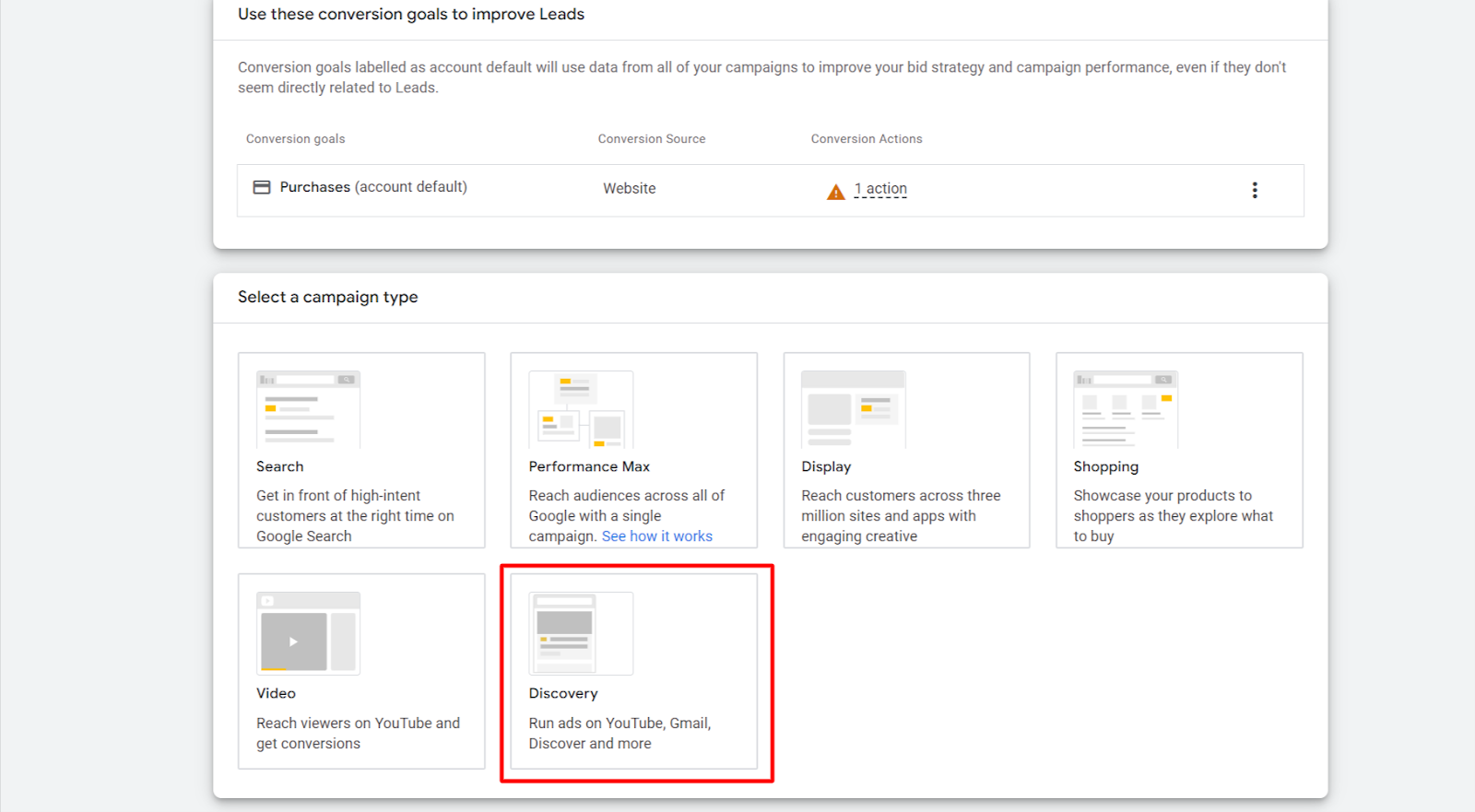Screen dimensions: 1475x812
Task: Select the Shopping campaign type title
Action: pyautogui.click(x=1105, y=466)
